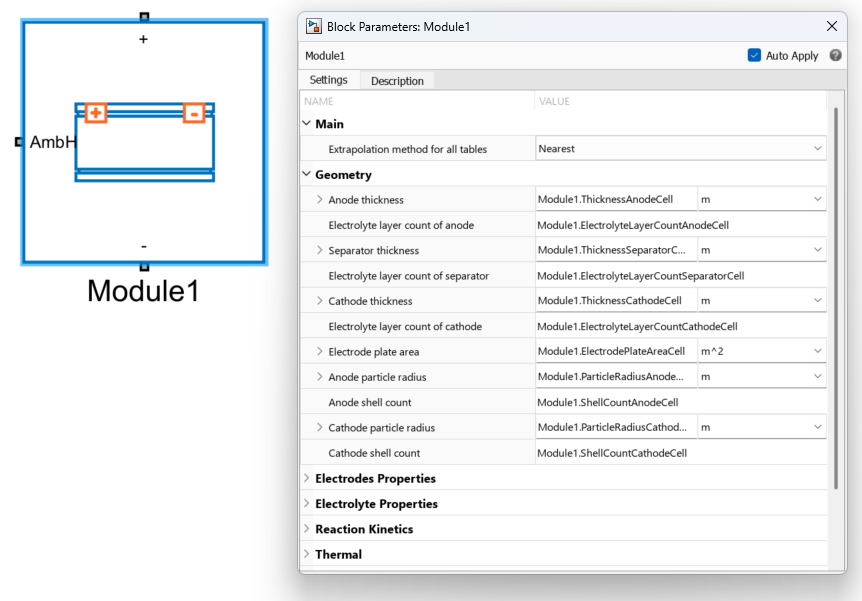Select the Module1 battery block icon
The image size is (862, 601).
click(x=145, y=142)
